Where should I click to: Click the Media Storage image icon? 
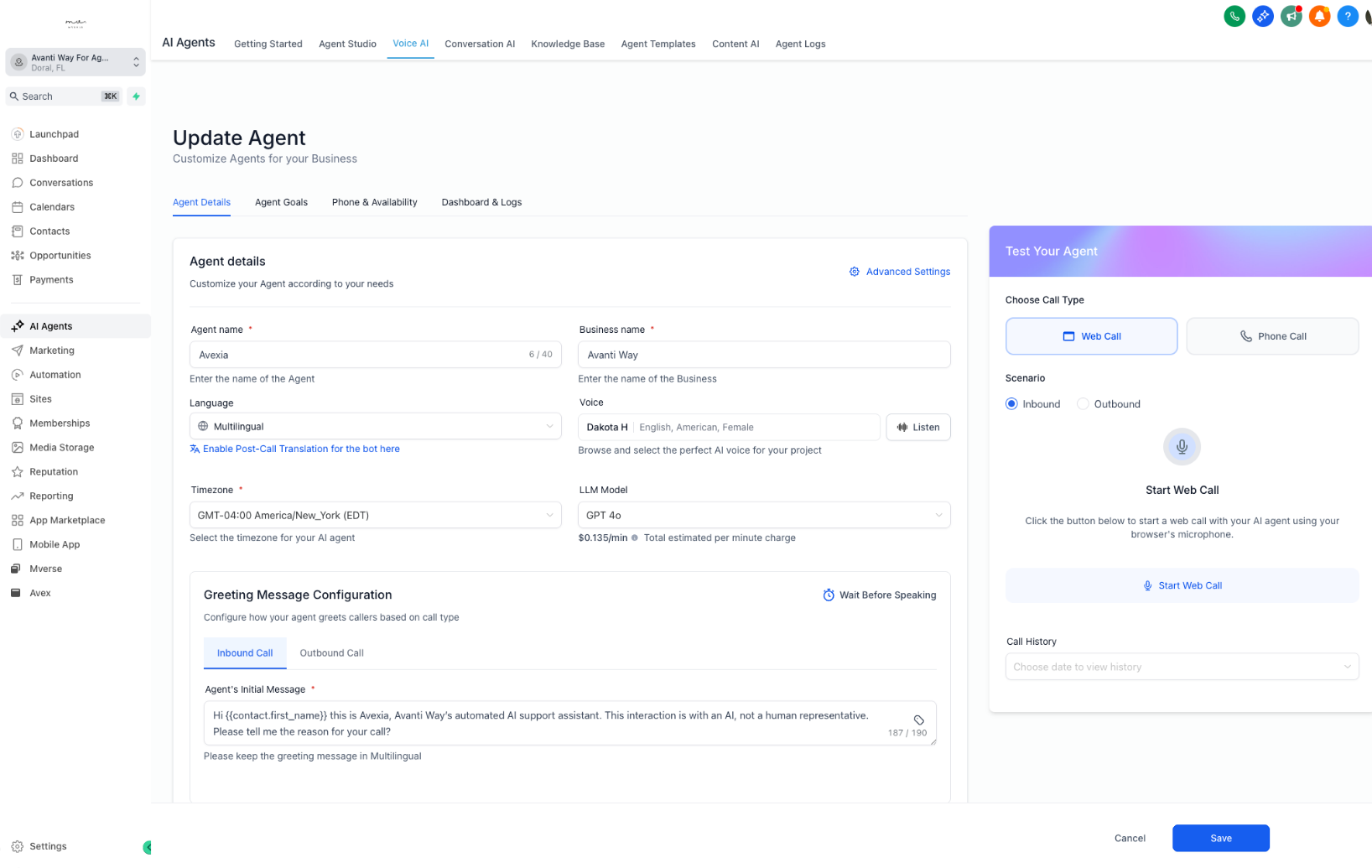[18, 448]
